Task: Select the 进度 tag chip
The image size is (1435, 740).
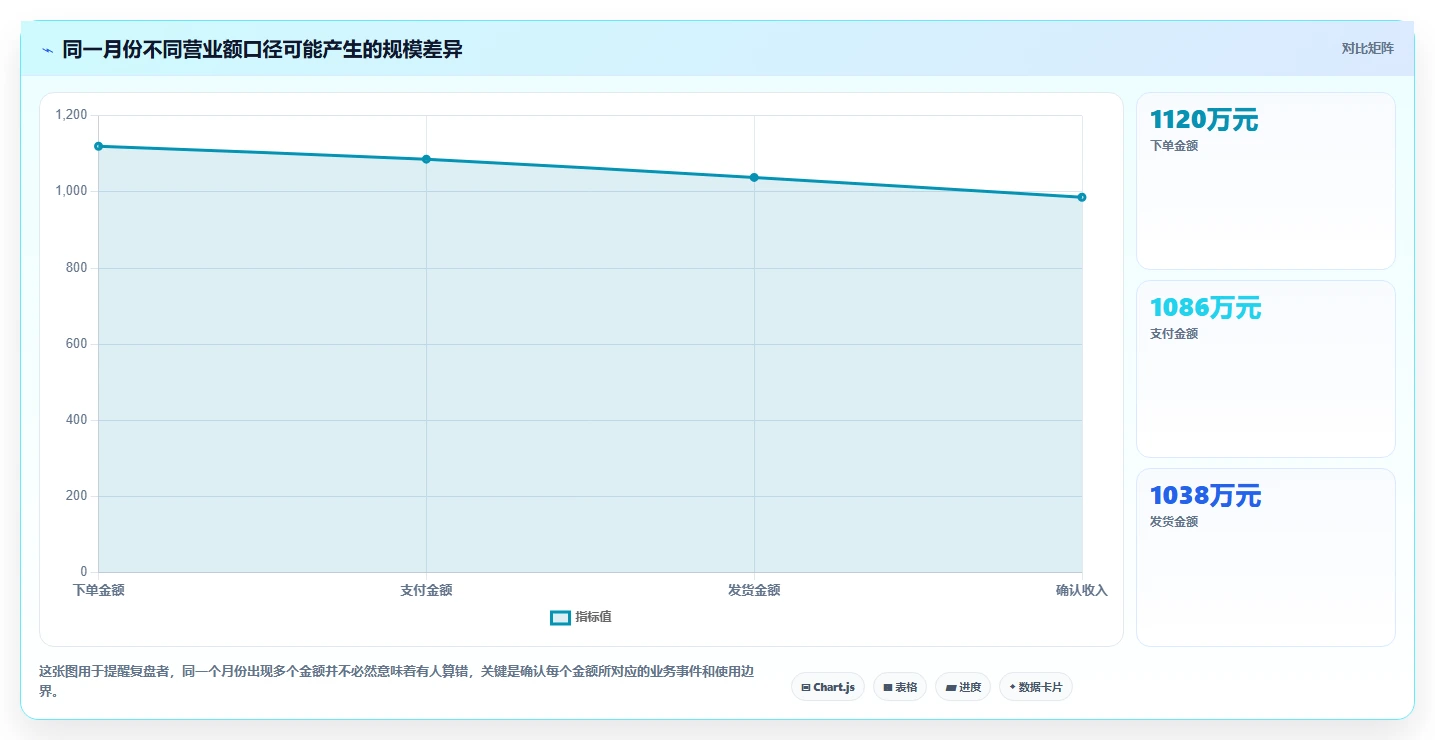Action: pos(963,687)
